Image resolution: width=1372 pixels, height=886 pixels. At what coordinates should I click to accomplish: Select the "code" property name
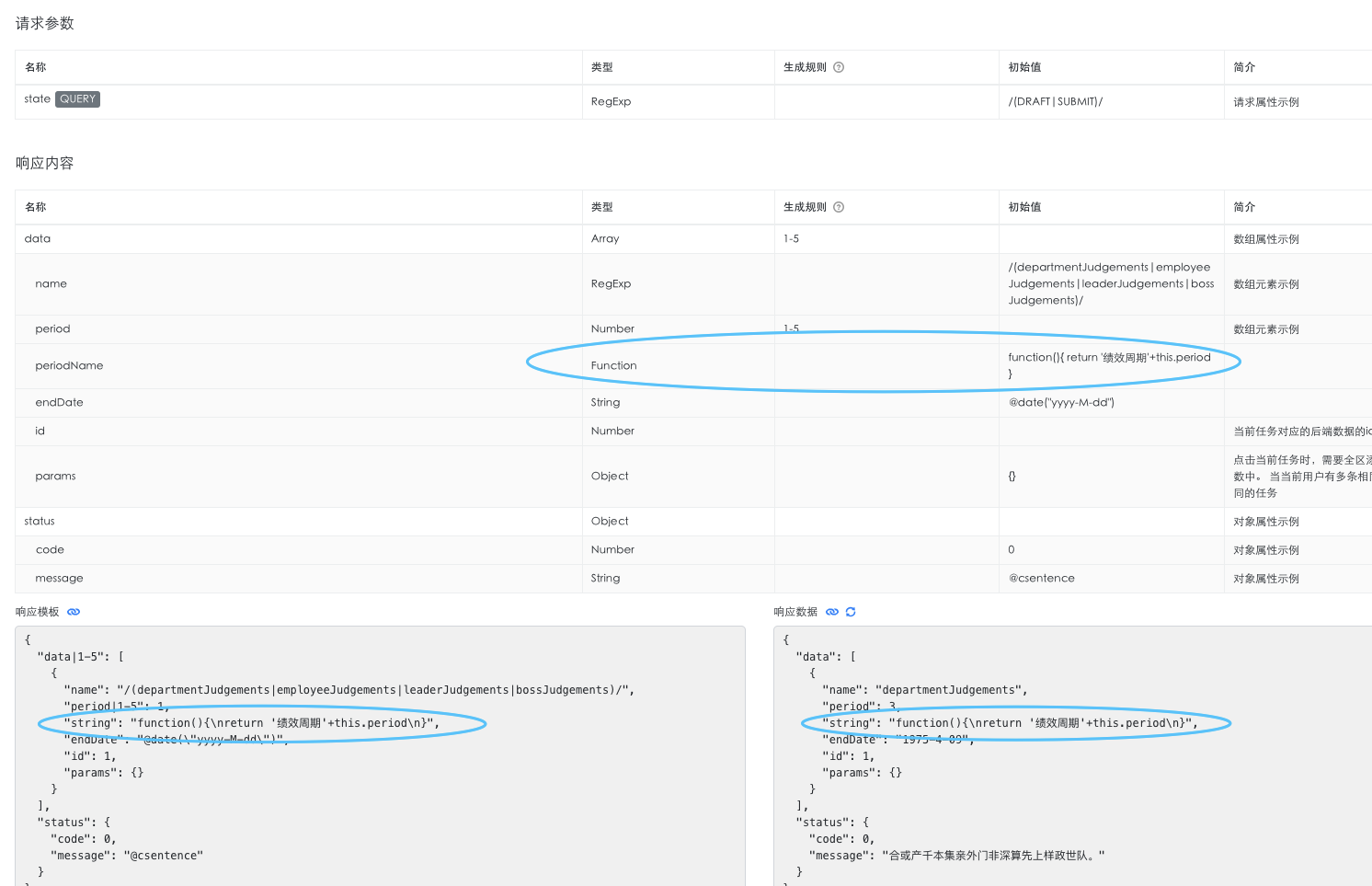(x=50, y=549)
